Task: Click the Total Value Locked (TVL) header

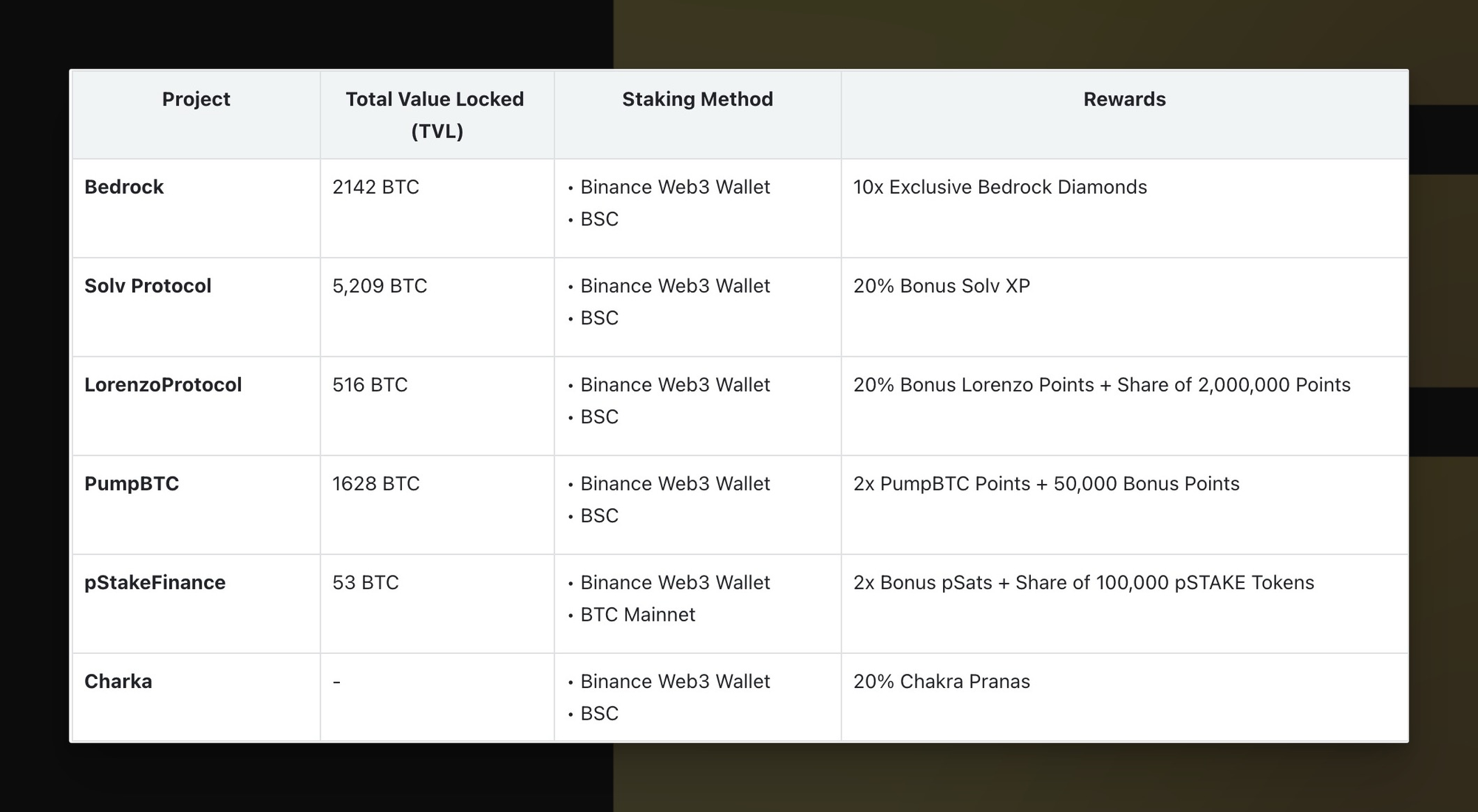Action: [435, 115]
